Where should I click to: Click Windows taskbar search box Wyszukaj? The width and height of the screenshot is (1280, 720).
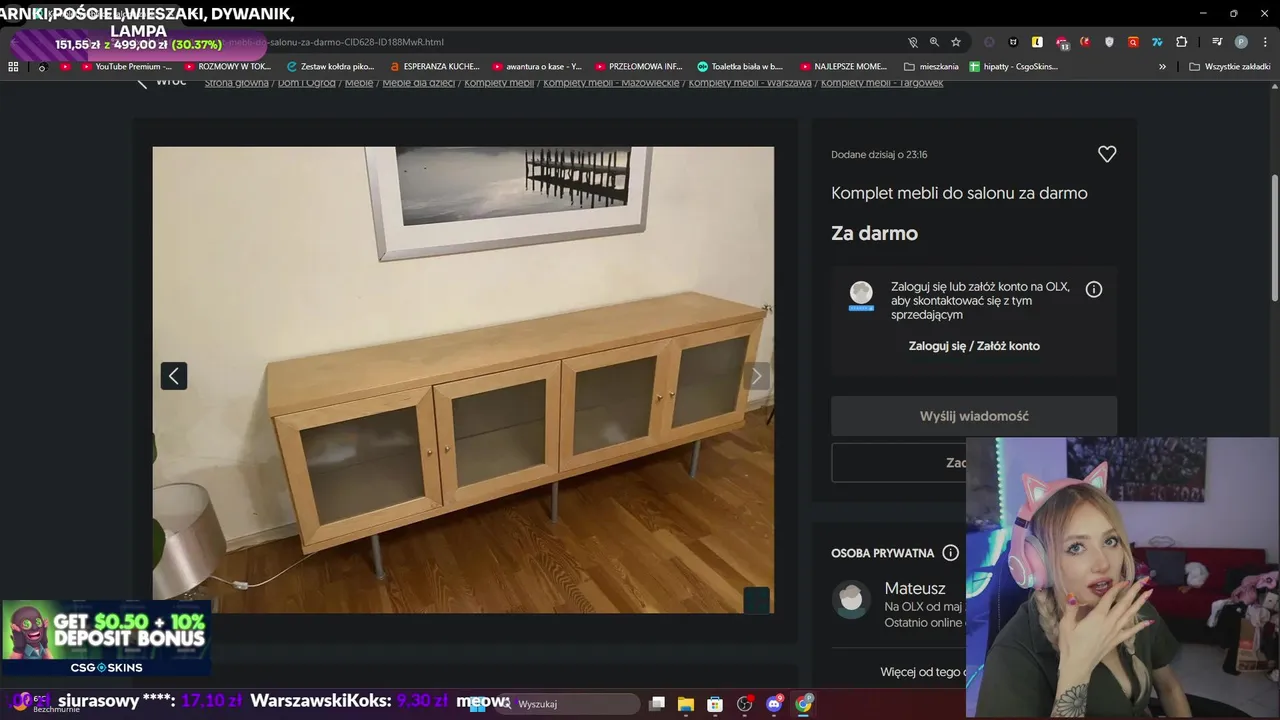pyautogui.click(x=570, y=704)
